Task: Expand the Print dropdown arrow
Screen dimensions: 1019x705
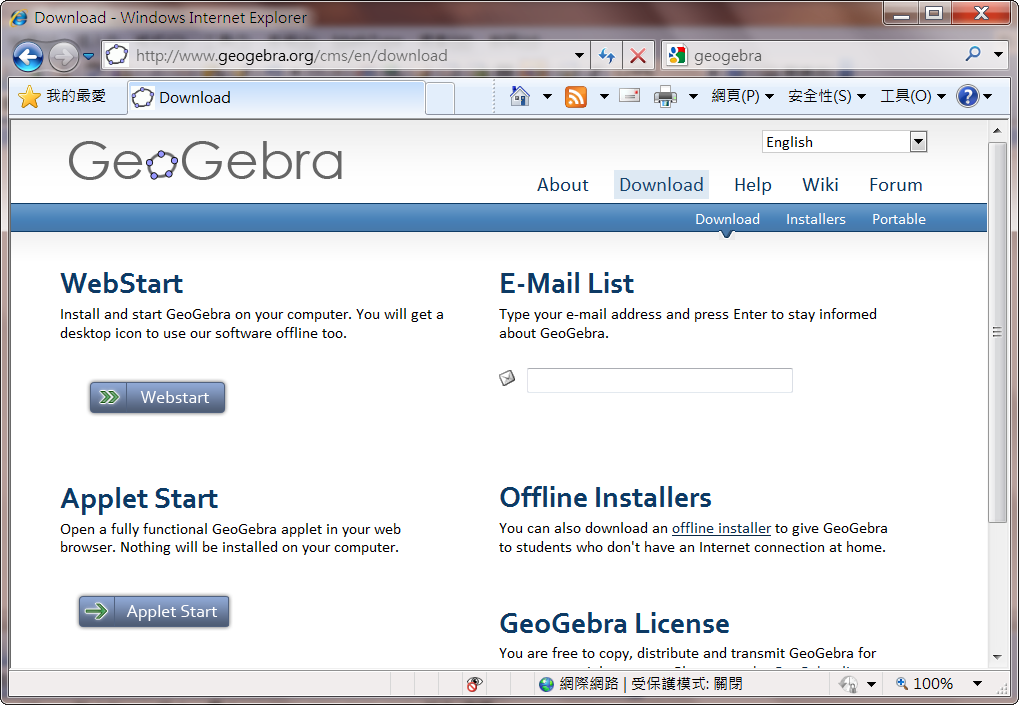Action: 693,97
